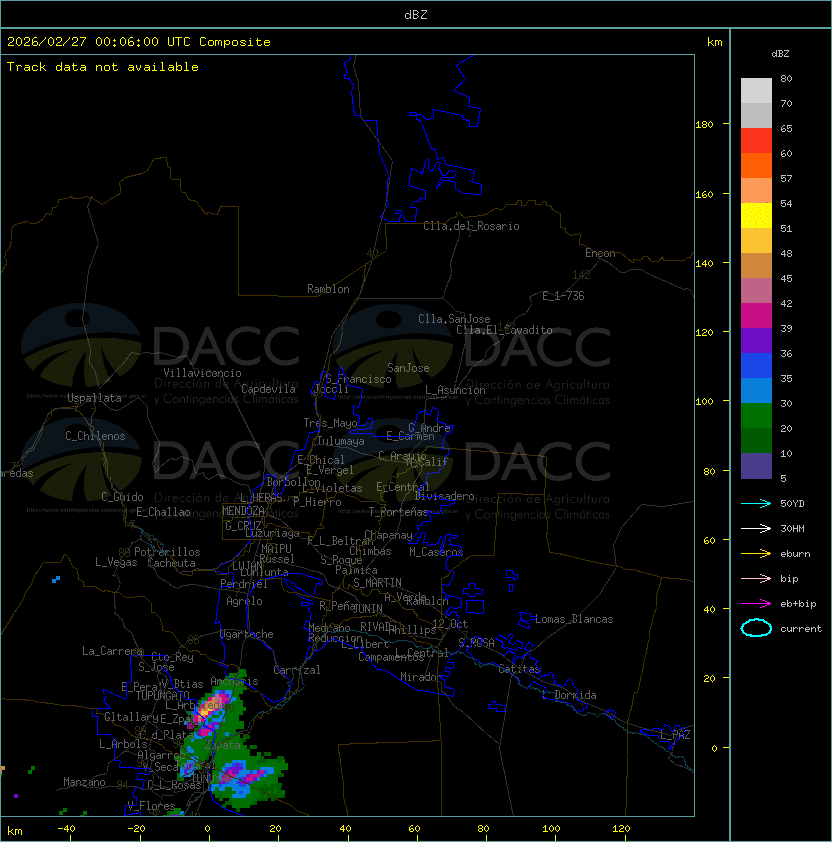The height and width of the screenshot is (842, 832).
Task: Click the Villavicencio place label
Action: pyautogui.click(x=202, y=373)
